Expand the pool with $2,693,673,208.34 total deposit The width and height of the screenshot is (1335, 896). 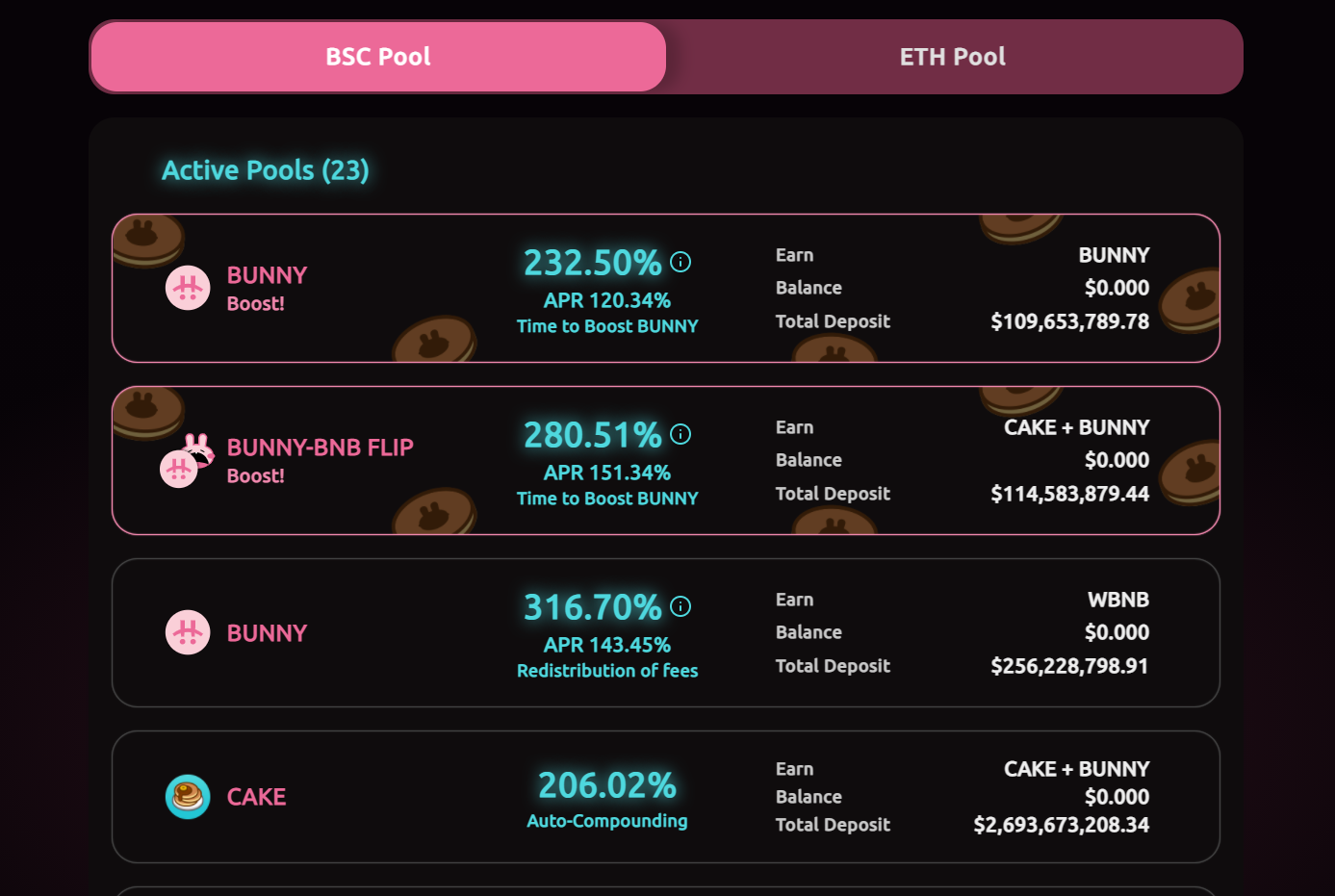[x=666, y=797]
